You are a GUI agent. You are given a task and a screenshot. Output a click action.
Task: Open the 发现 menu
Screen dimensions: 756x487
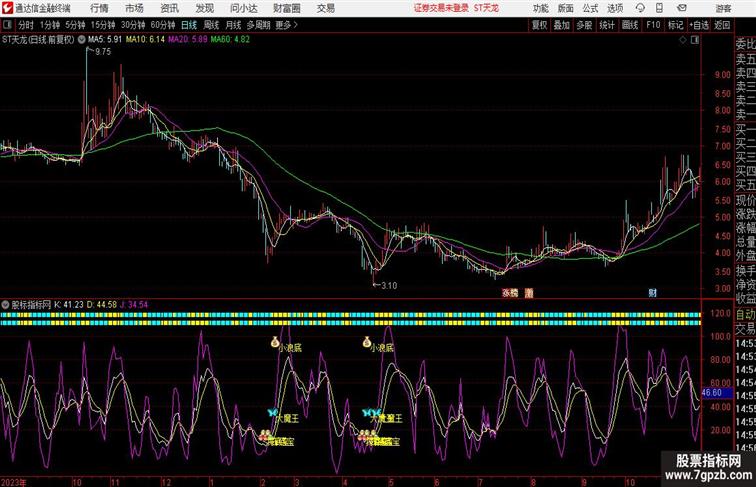point(205,8)
